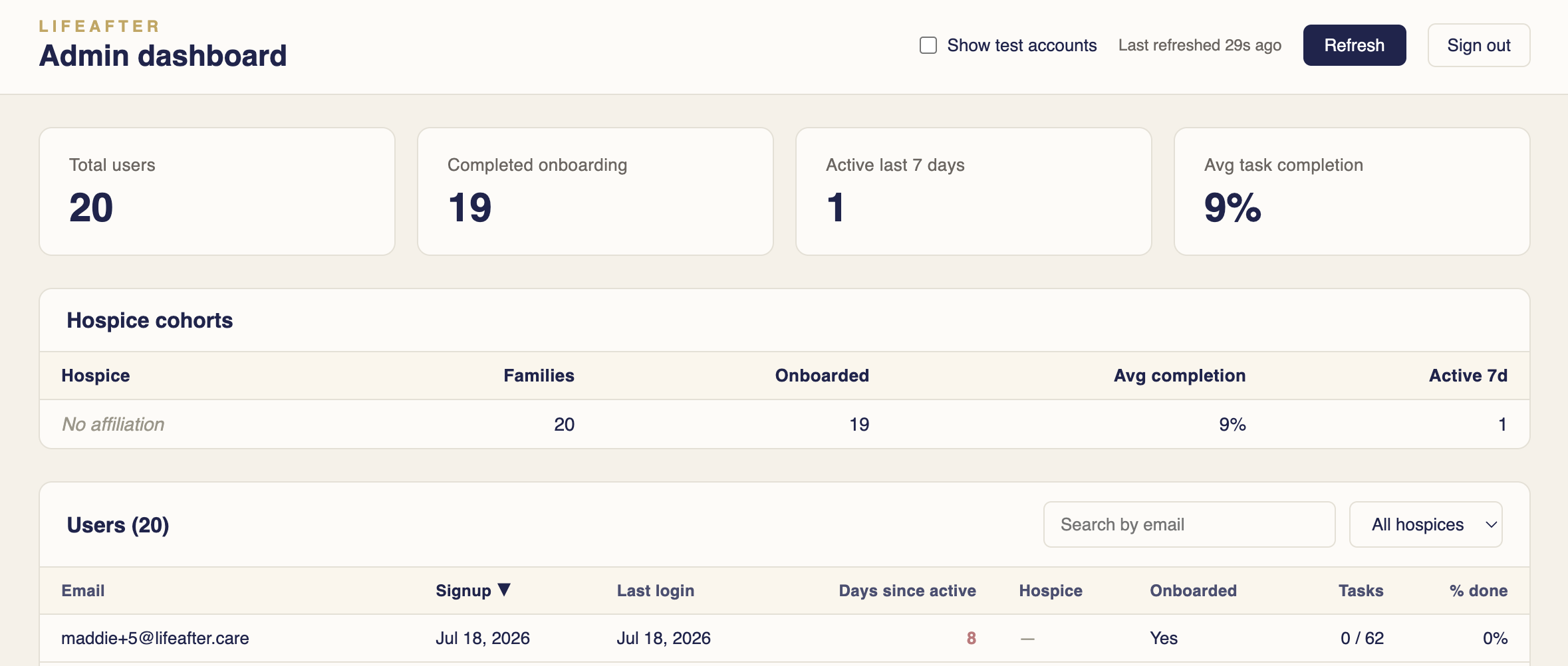Click the Users (20) heading

pyautogui.click(x=118, y=525)
